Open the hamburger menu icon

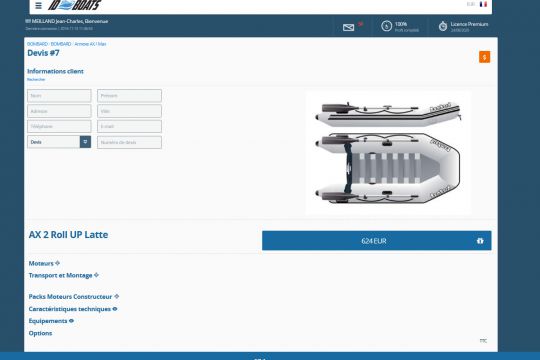pyautogui.click(x=38, y=6)
